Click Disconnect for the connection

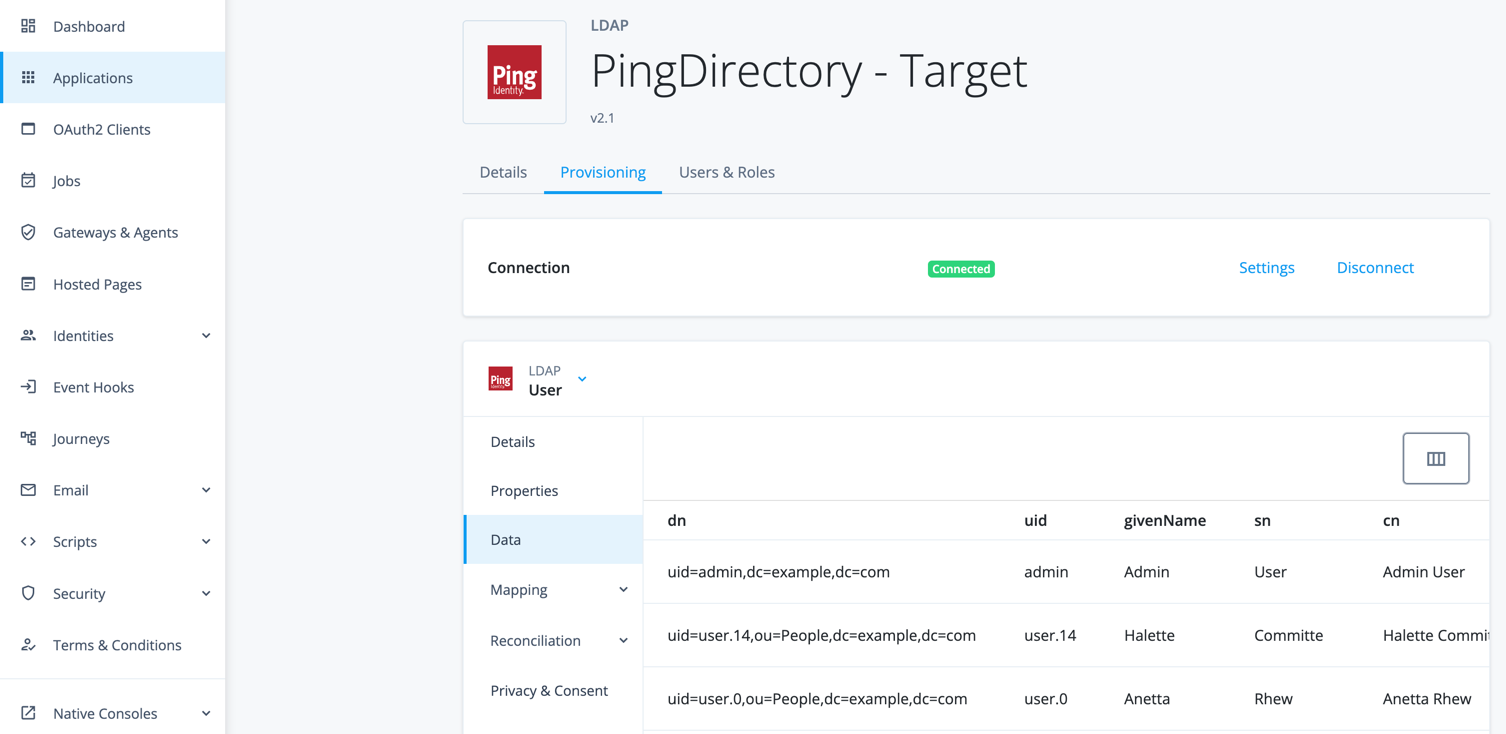pyautogui.click(x=1375, y=267)
